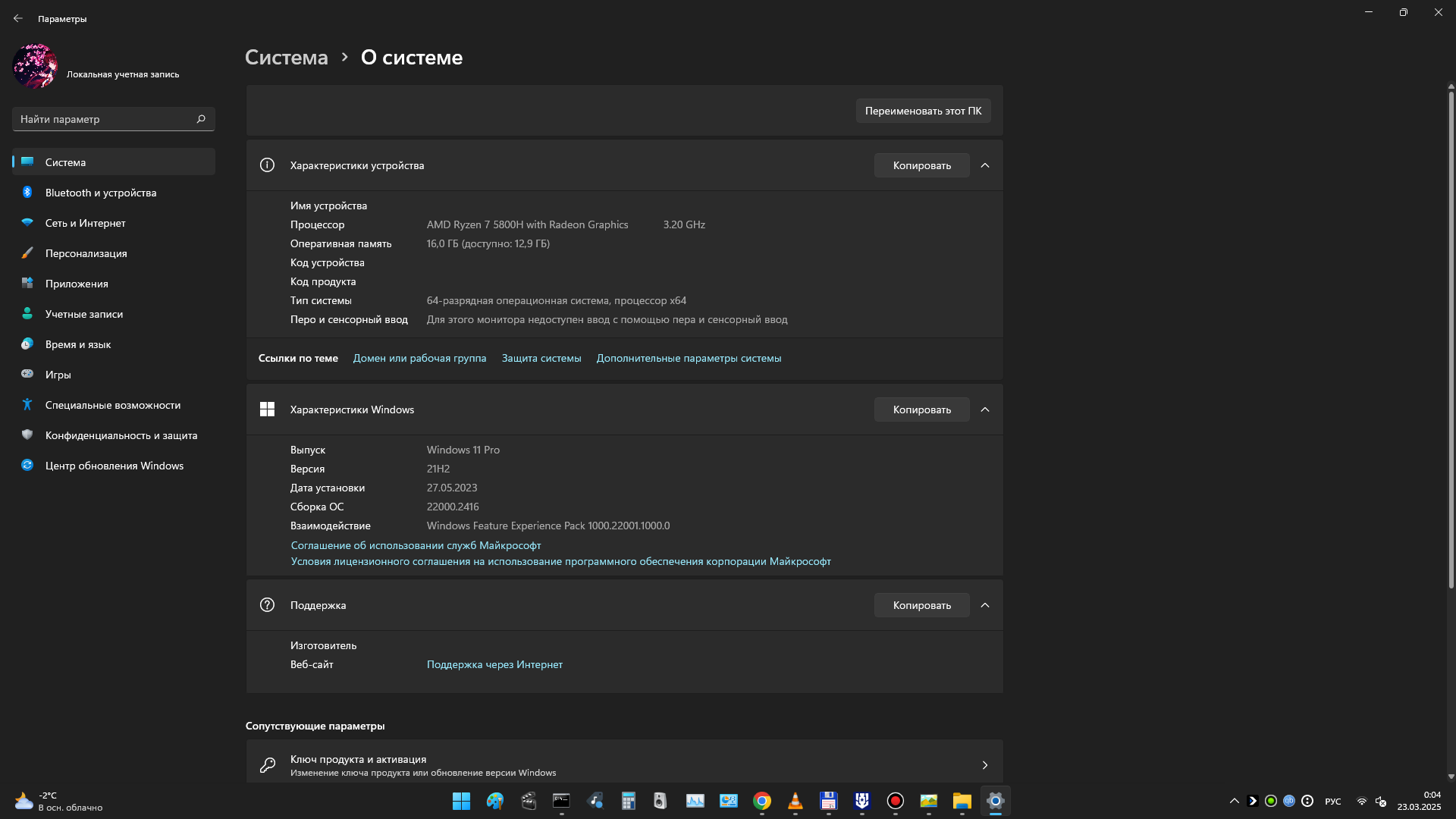Viewport: 1456px width, 819px height.
Task: Copy device specifications with Копировать
Action: pos(921,165)
